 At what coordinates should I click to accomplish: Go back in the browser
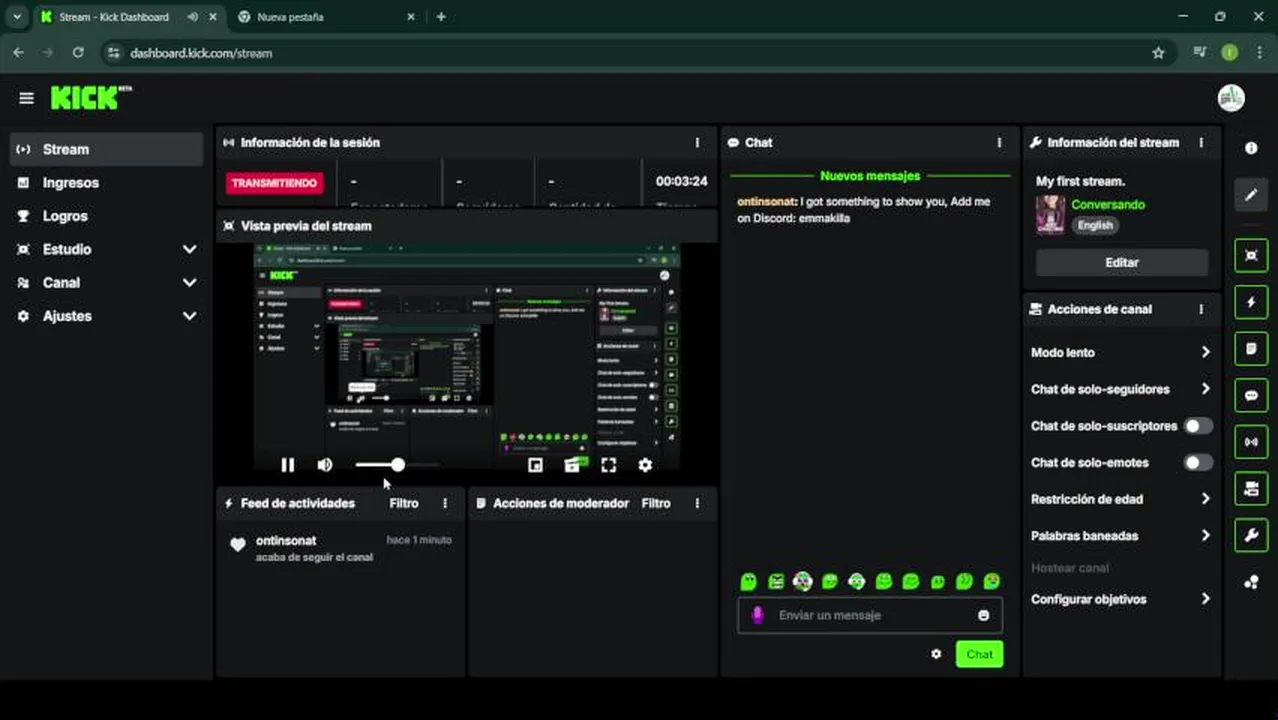coord(19,53)
